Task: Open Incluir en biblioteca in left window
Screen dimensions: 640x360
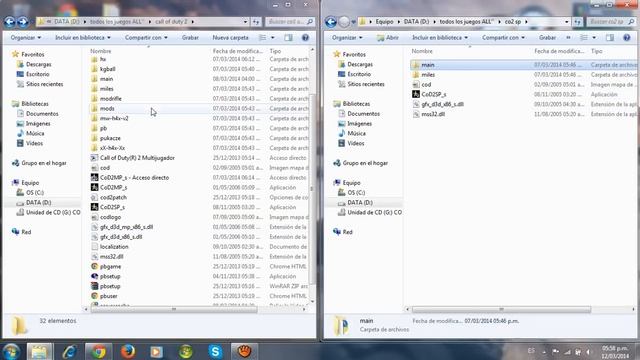Action: pyautogui.click(x=83, y=38)
